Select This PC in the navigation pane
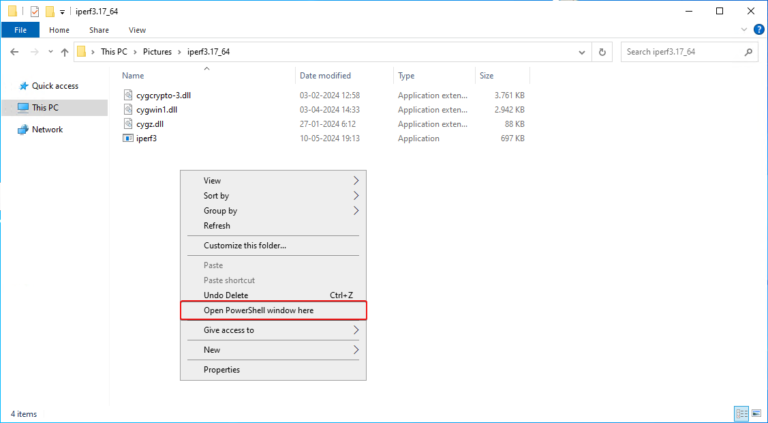Screen dimensions: 768x423 click(54, 108)
